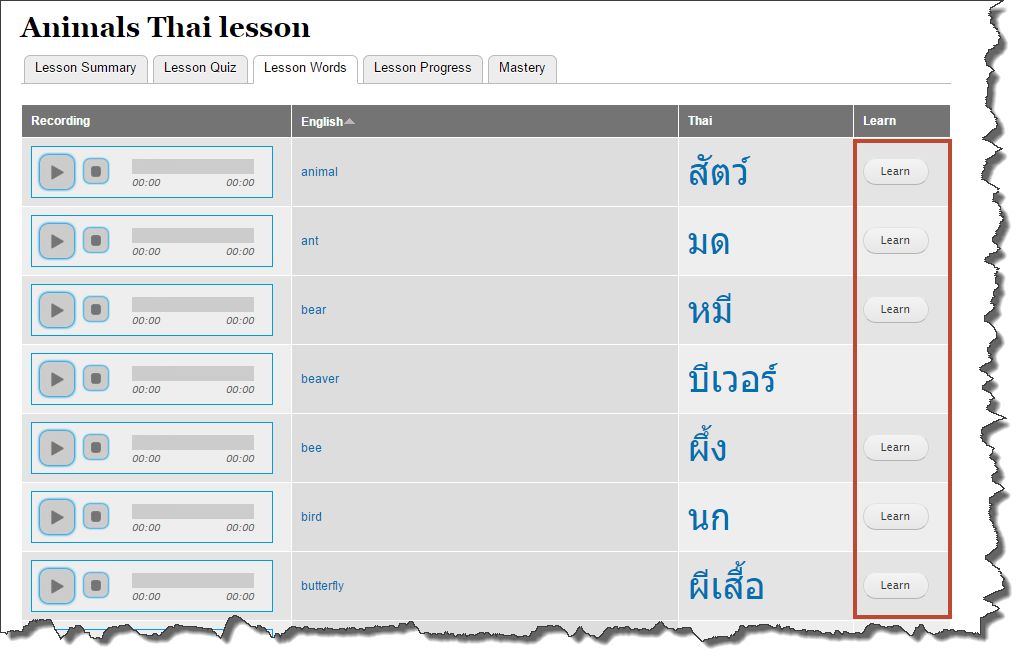Click the Learn button for bear
Screen dimensions: 1027x664
[x=895, y=310]
